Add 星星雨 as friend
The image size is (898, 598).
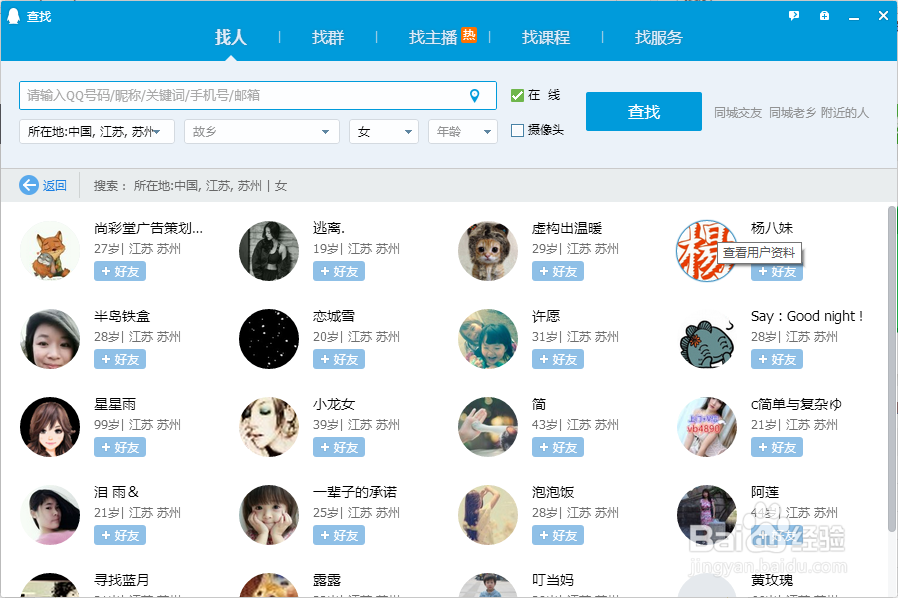120,447
